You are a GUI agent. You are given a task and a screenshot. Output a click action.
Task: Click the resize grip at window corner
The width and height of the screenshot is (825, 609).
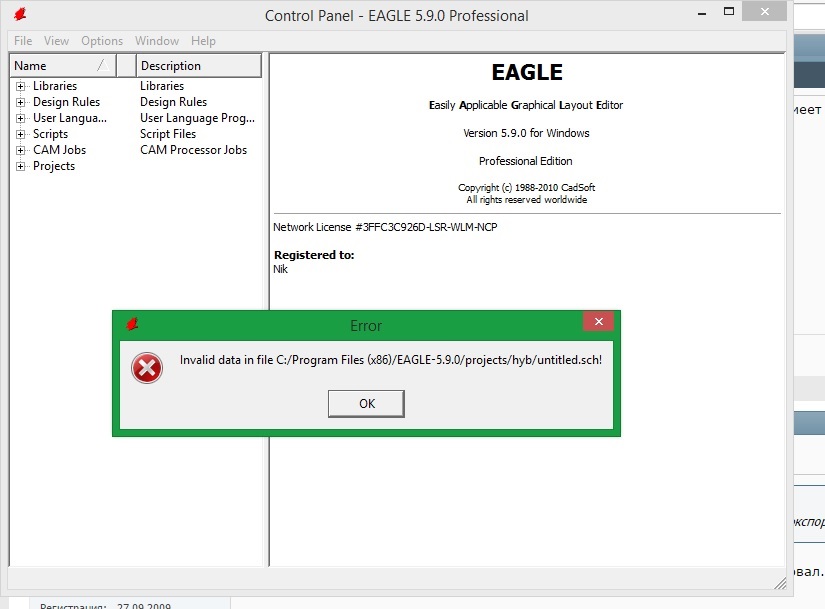780,583
